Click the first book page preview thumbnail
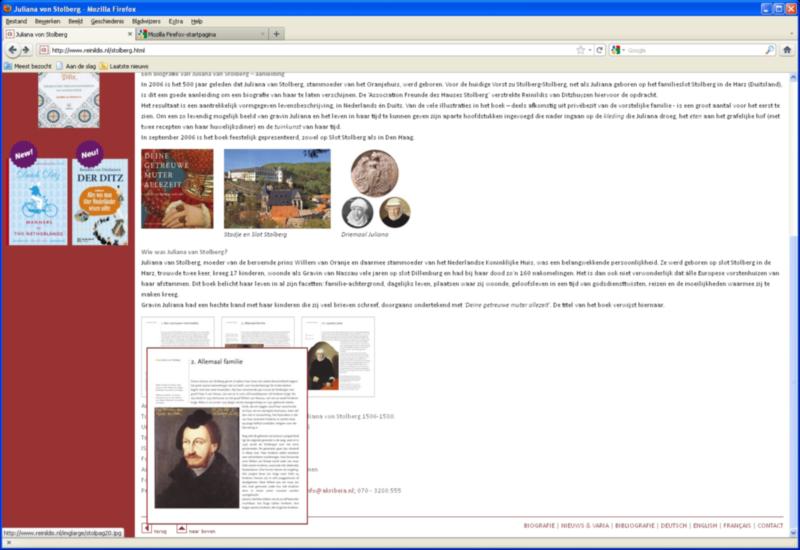 click(x=178, y=332)
